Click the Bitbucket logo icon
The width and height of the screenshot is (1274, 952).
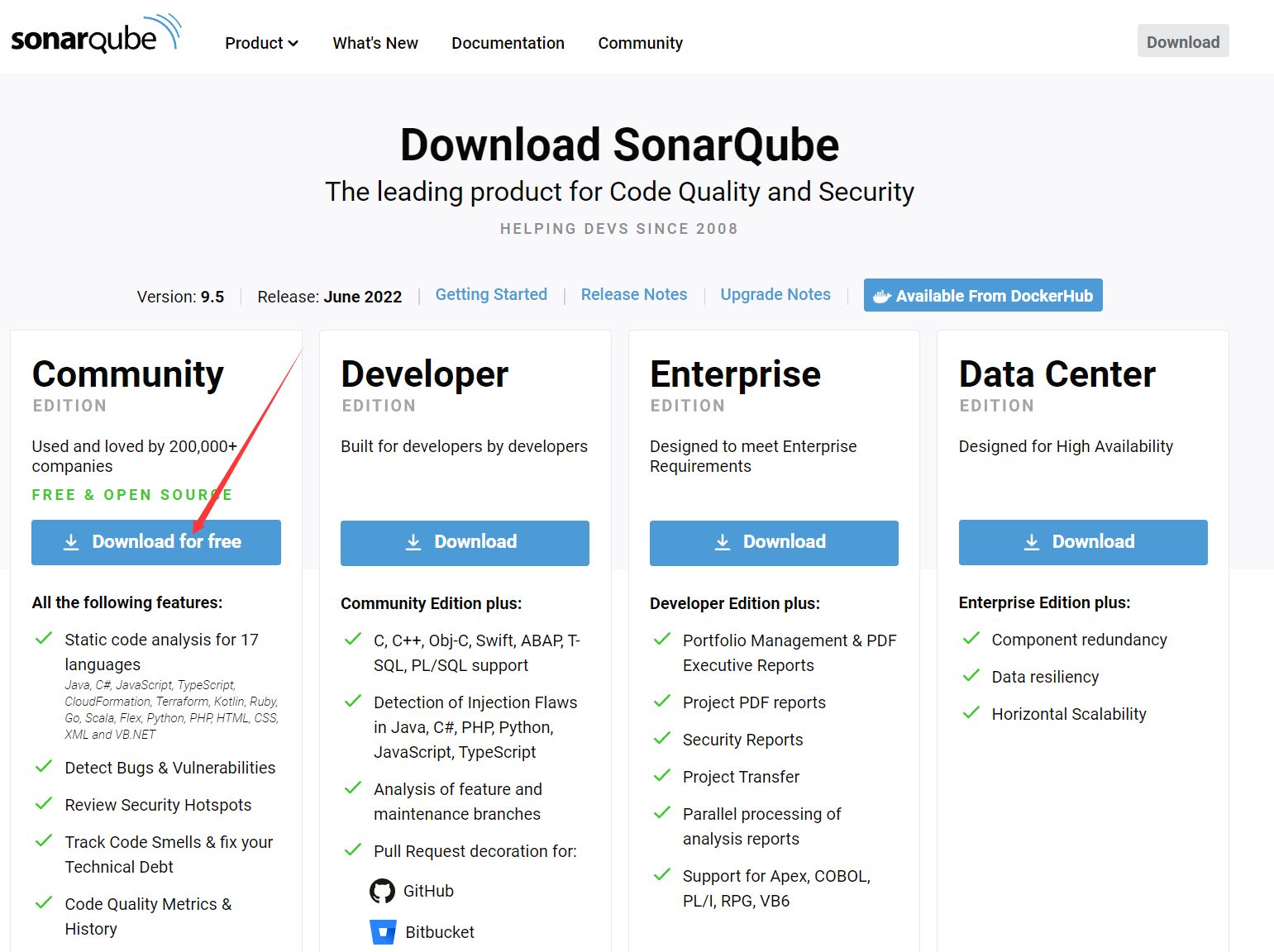click(x=383, y=931)
